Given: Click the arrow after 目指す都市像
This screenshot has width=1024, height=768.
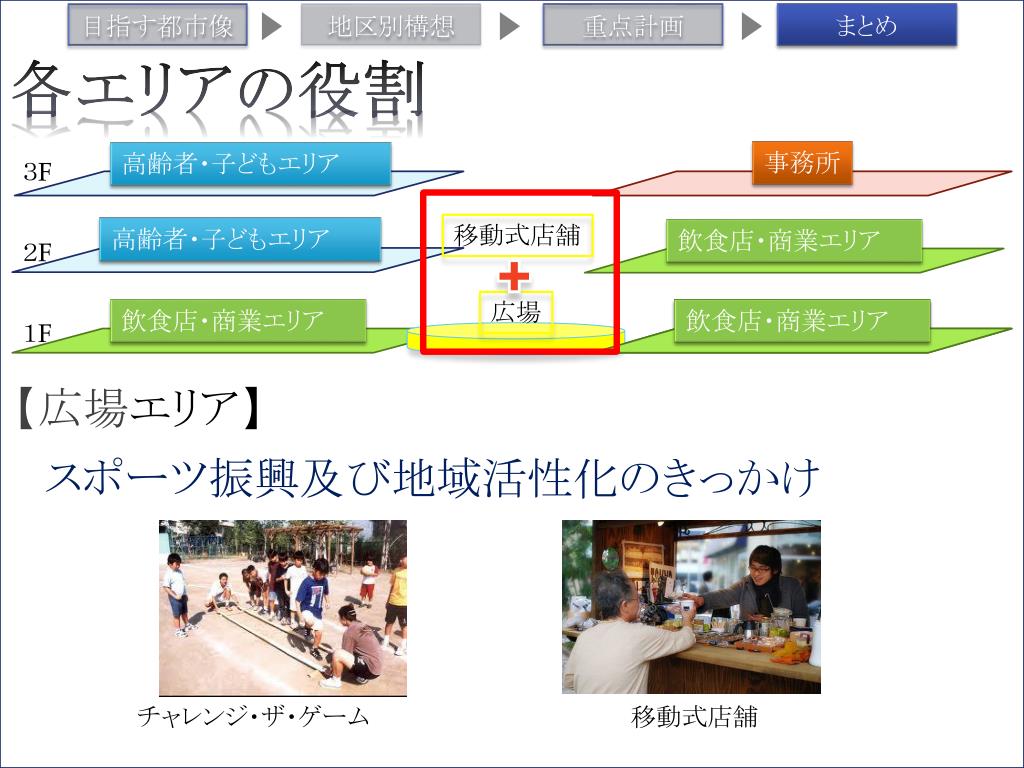Looking at the screenshot, I should (x=272, y=26).
